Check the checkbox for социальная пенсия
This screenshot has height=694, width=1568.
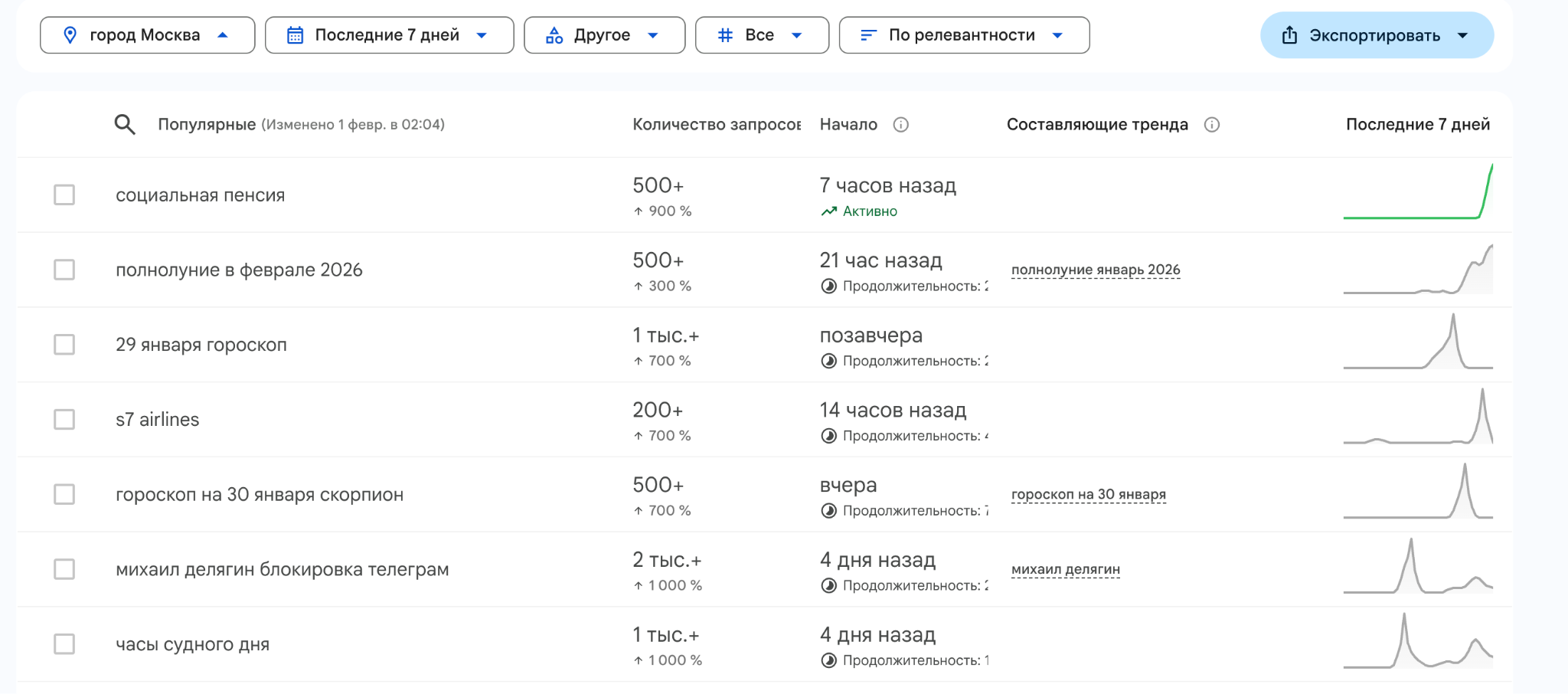[64, 195]
